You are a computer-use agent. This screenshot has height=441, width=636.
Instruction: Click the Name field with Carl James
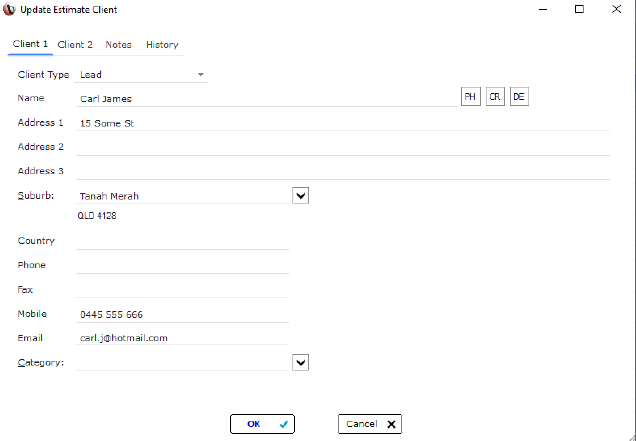pyautogui.click(x=267, y=98)
